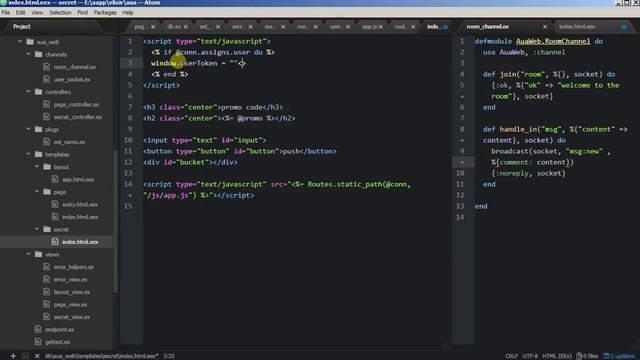Select index.html.eex in secret folder

(x=80, y=242)
